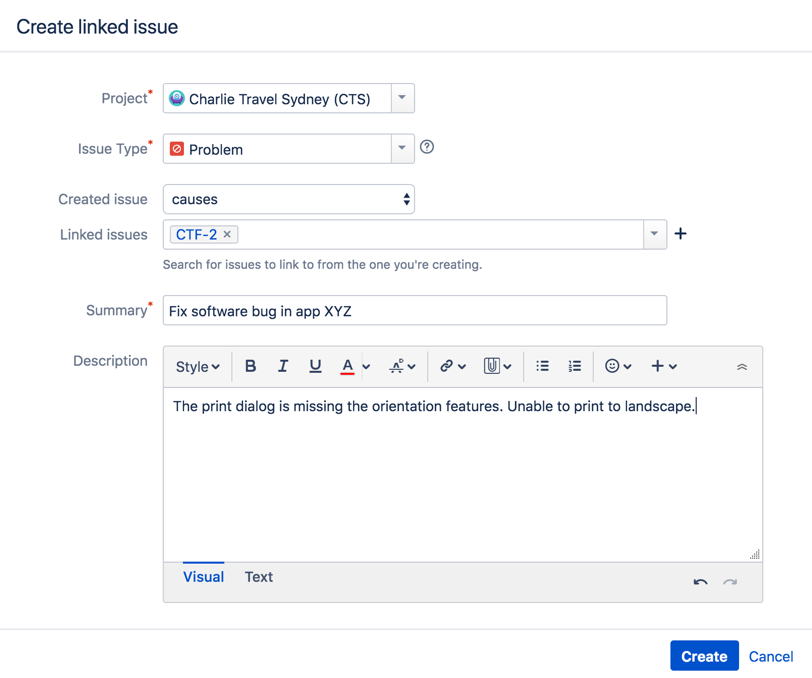The height and width of the screenshot is (678, 812).
Task: Switch to the Text editor tab
Action: [x=258, y=577]
